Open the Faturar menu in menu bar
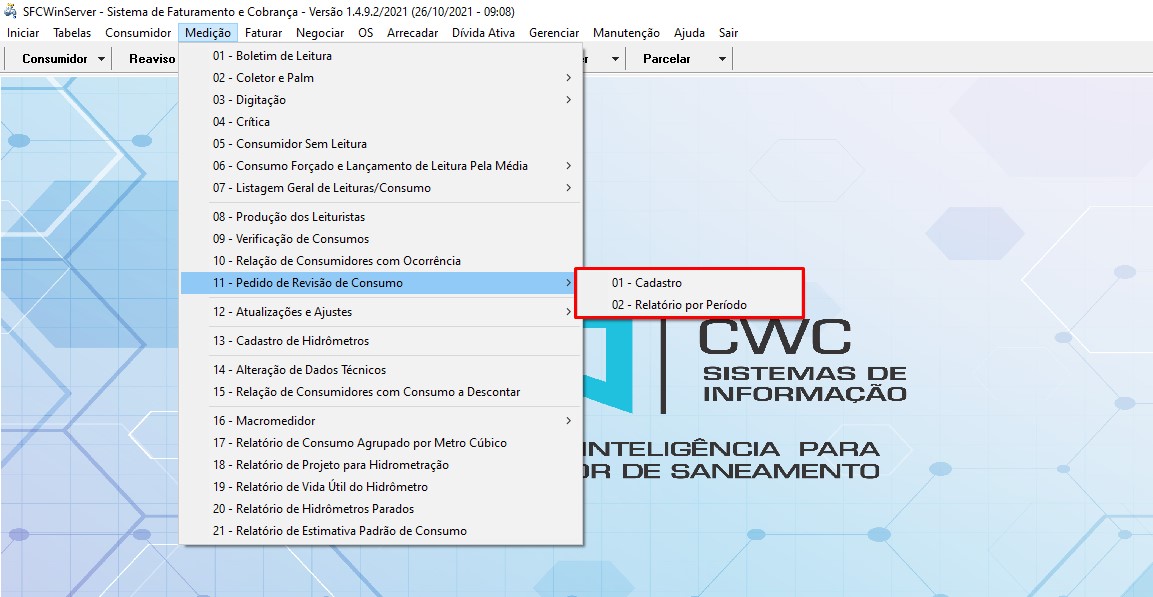1153x597 pixels. point(264,33)
